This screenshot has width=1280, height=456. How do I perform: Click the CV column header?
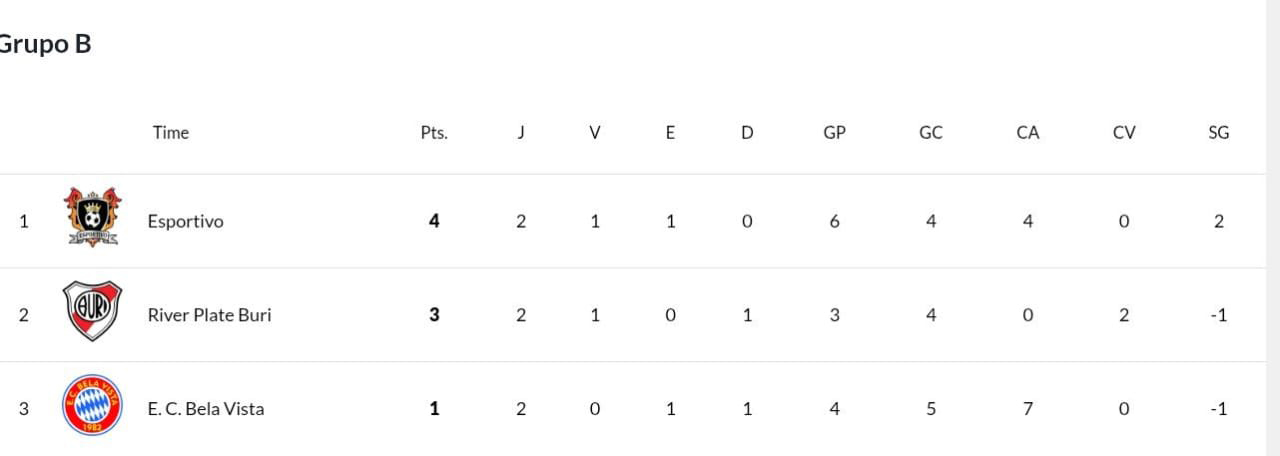point(1124,132)
